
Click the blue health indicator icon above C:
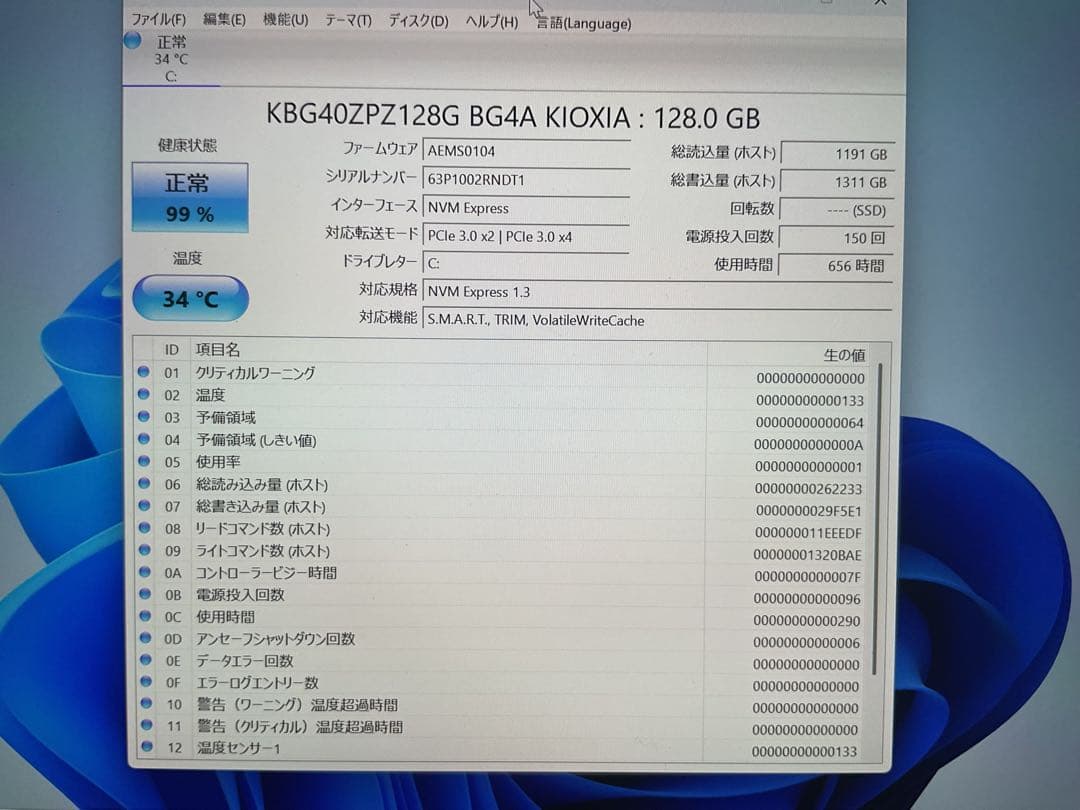tap(132, 41)
